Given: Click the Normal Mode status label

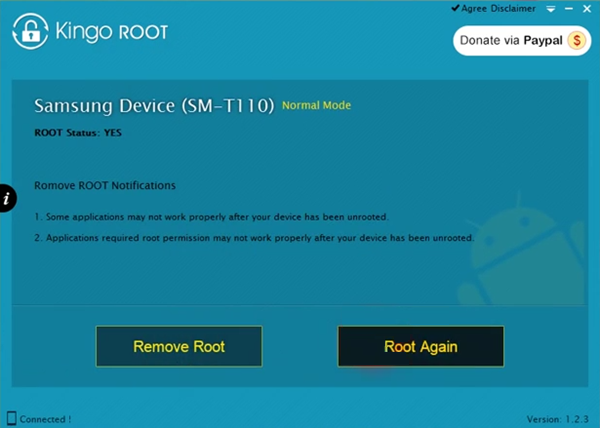Looking at the screenshot, I should click(x=316, y=105).
